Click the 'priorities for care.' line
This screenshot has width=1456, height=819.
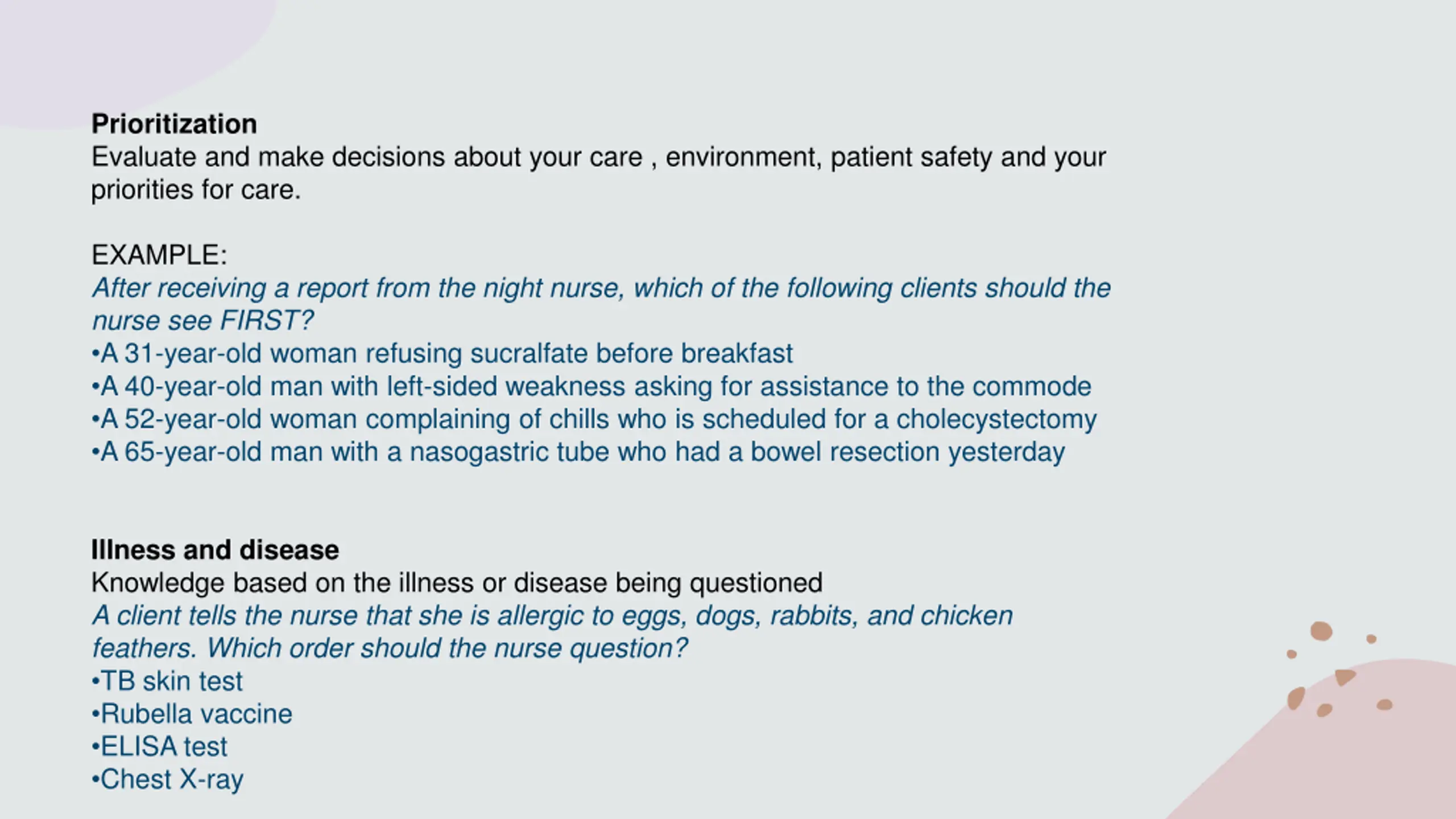(196, 190)
